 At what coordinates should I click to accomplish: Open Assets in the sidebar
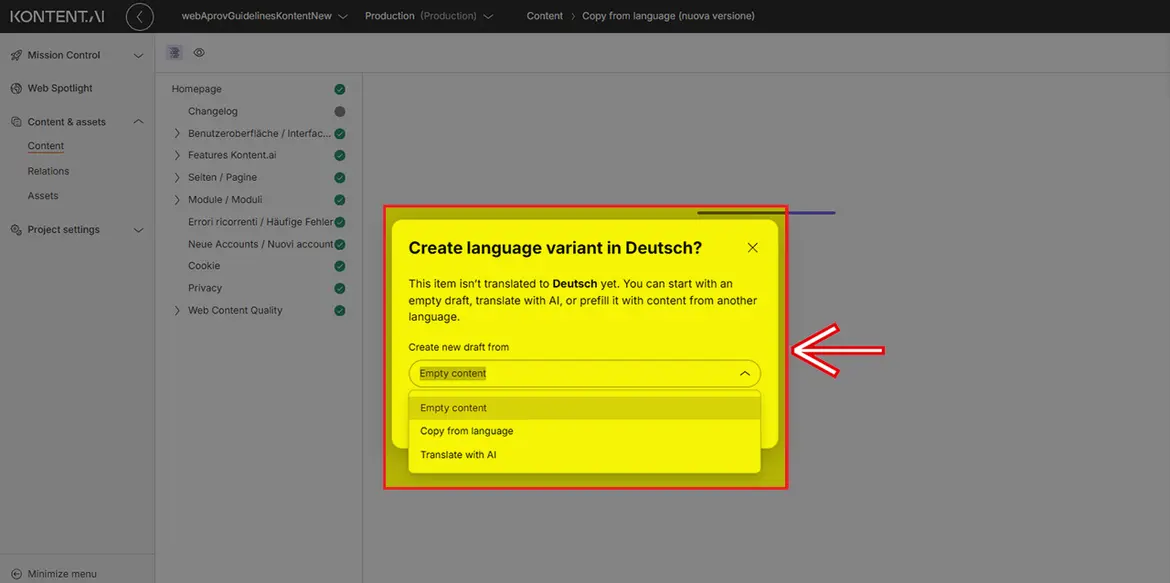[43, 196]
